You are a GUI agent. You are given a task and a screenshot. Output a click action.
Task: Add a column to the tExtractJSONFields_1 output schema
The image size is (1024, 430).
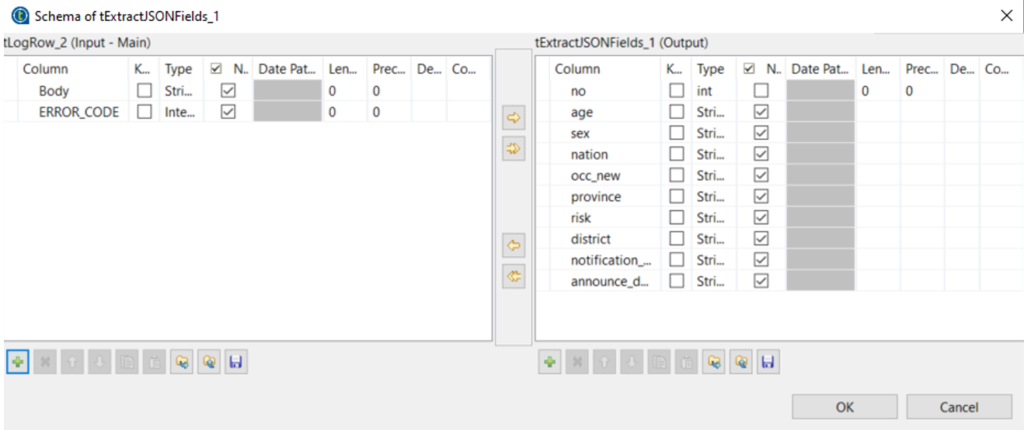[549, 362]
